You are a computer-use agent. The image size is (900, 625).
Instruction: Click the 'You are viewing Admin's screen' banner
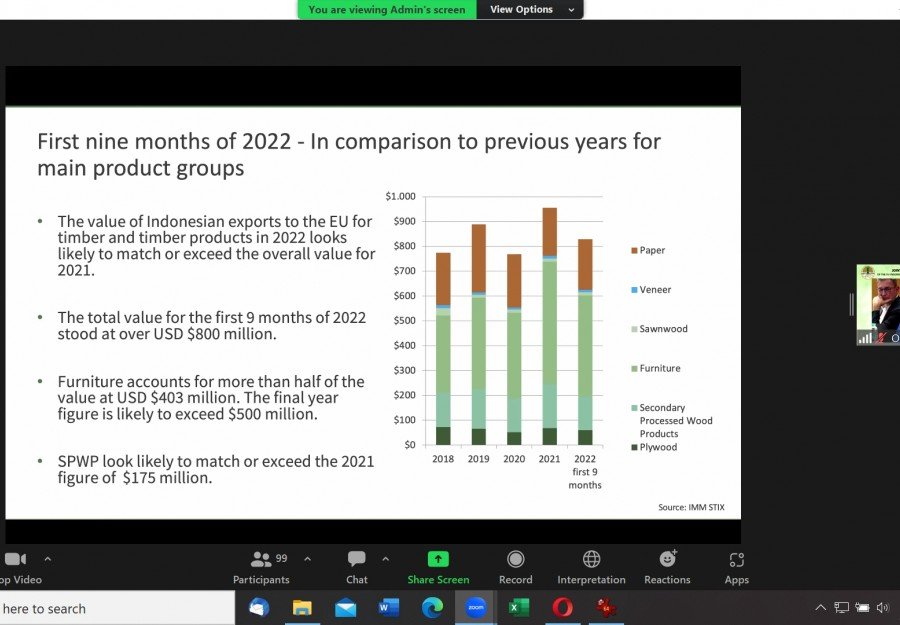387,9
